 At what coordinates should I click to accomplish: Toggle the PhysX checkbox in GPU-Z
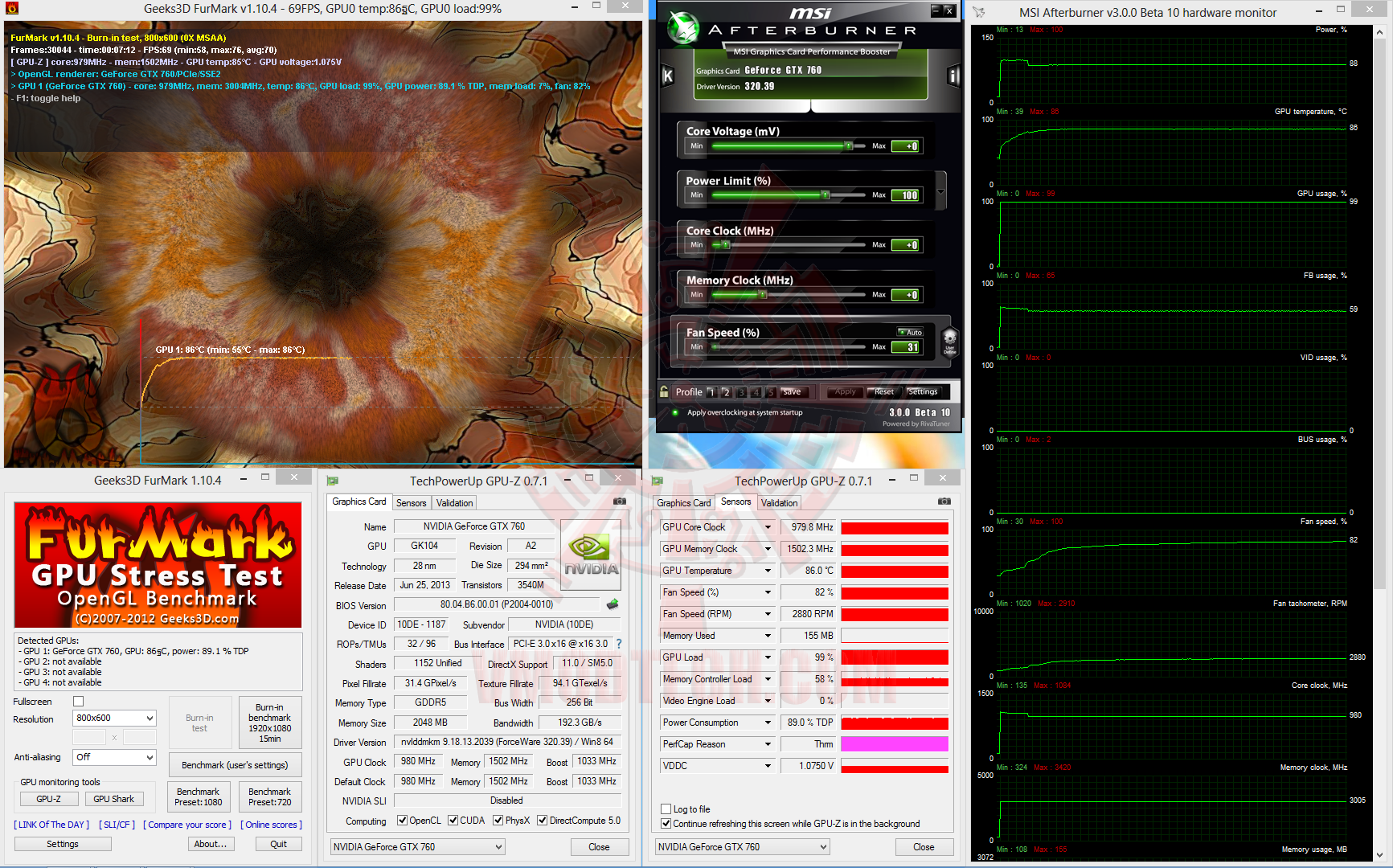498,821
